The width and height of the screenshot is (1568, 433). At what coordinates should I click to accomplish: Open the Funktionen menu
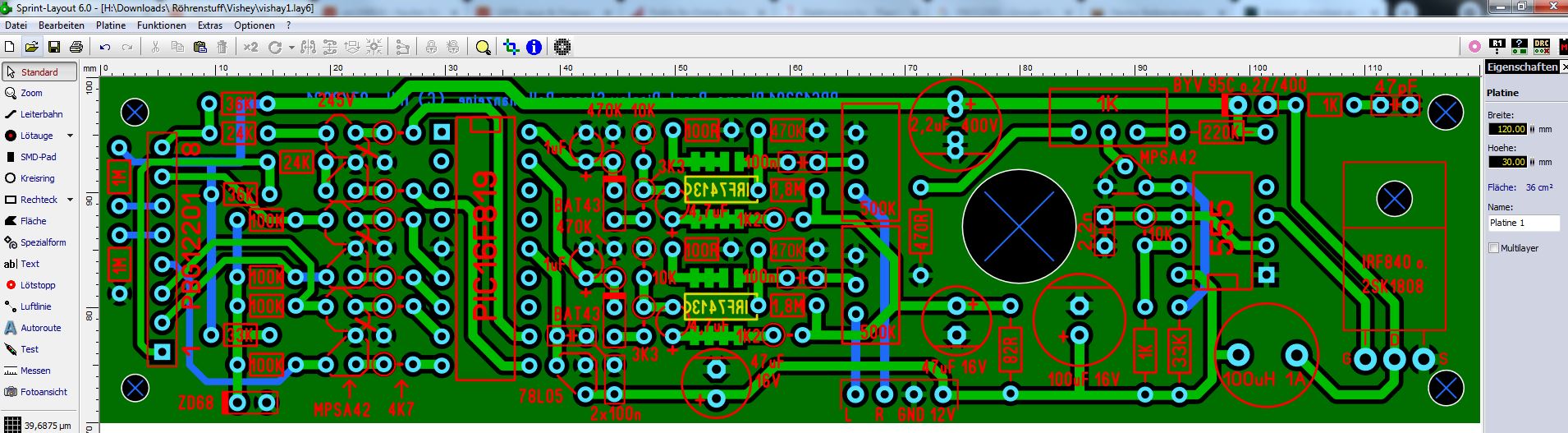point(161,25)
